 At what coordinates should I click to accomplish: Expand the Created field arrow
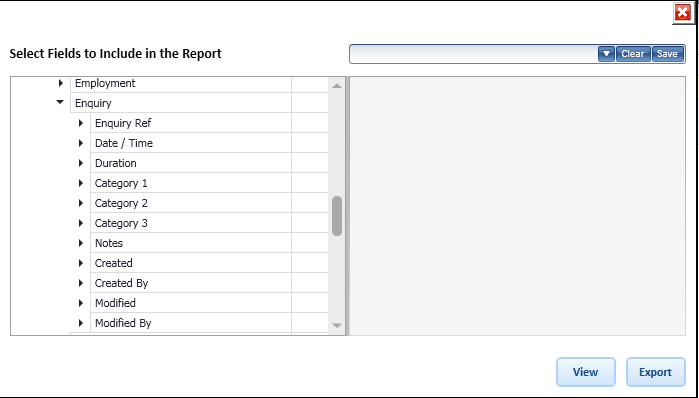pos(81,263)
